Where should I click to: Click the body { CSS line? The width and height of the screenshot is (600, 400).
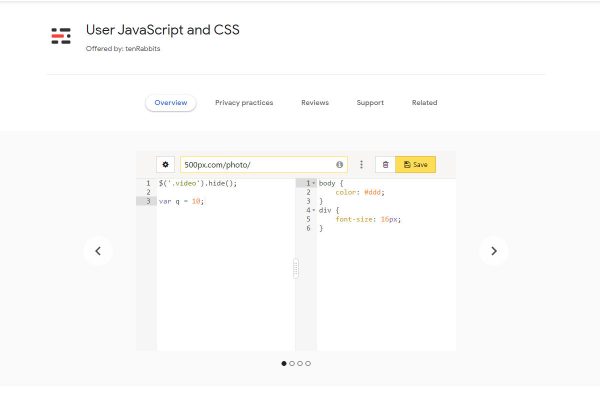[331, 183]
